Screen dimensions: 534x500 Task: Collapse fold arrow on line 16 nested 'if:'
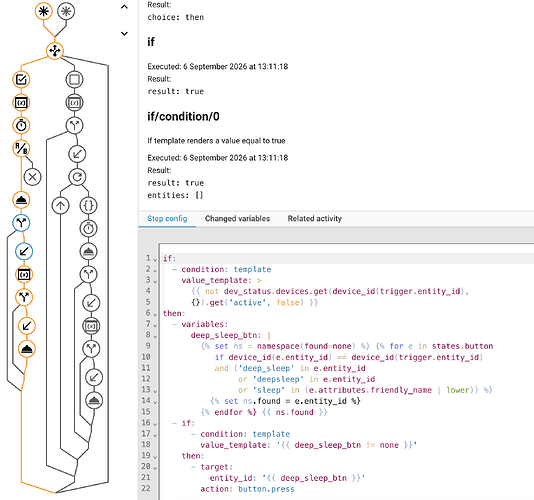point(155,424)
